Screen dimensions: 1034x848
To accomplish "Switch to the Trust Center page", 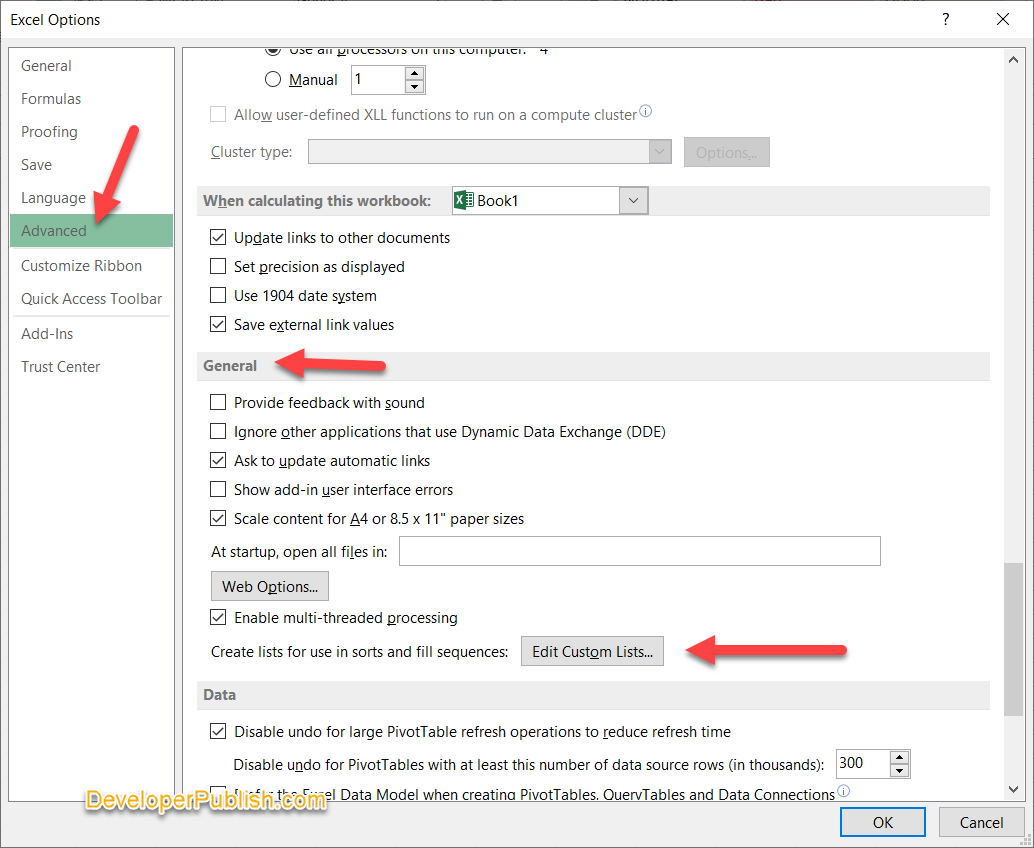I will point(60,366).
